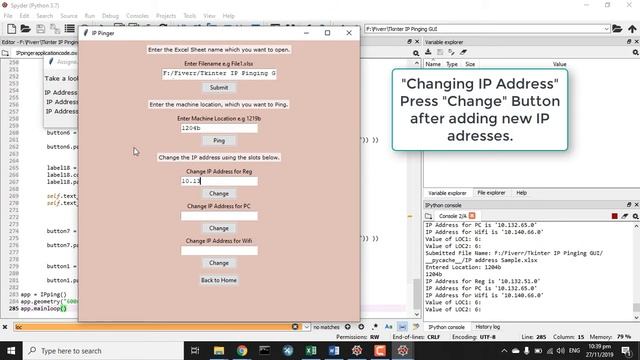Click Change button for Wifi IP
This screenshot has width=640, height=360.
219,263
